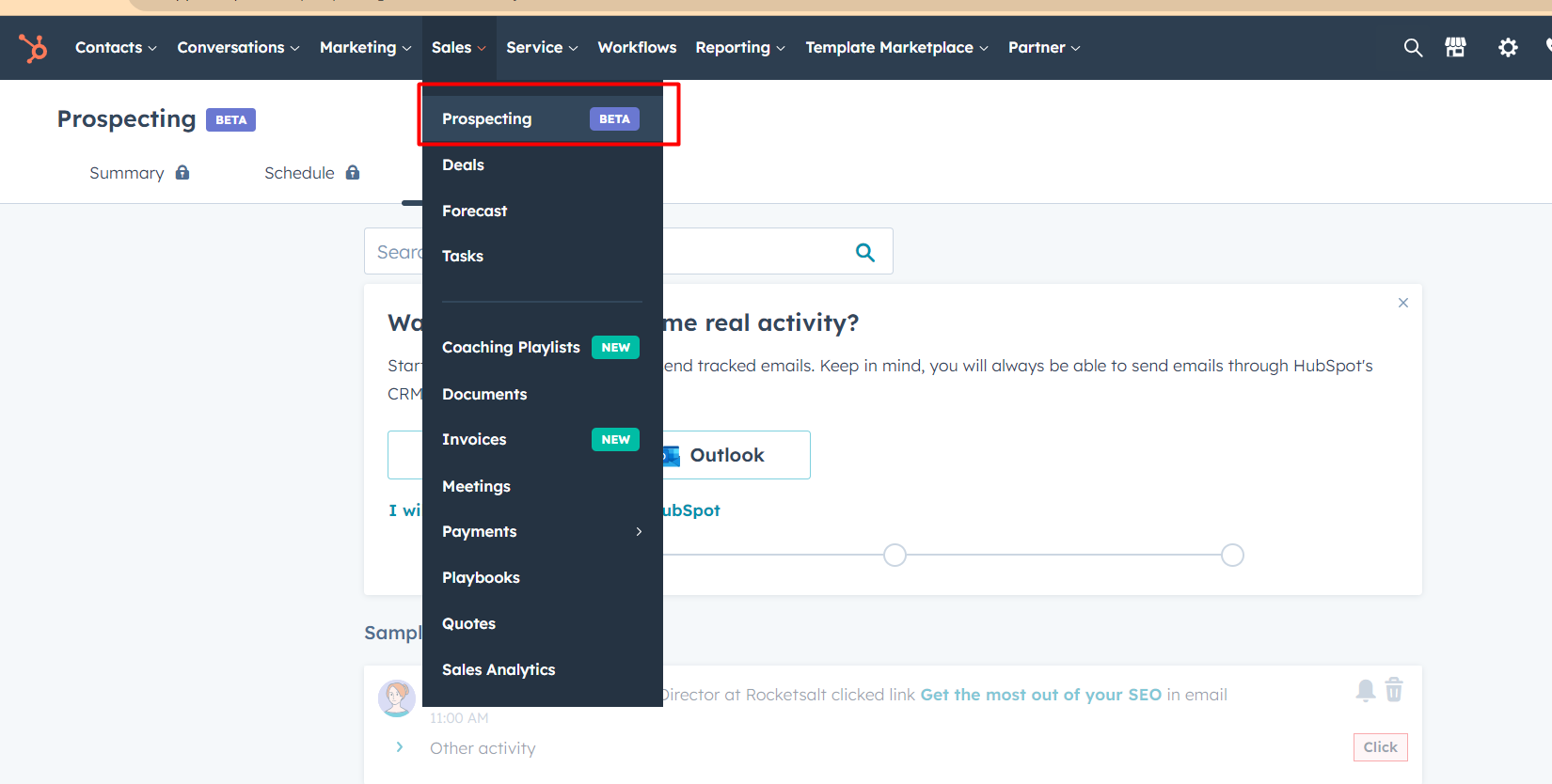Open Documents from Sales menu
The width and height of the screenshot is (1552, 784).
point(543,394)
